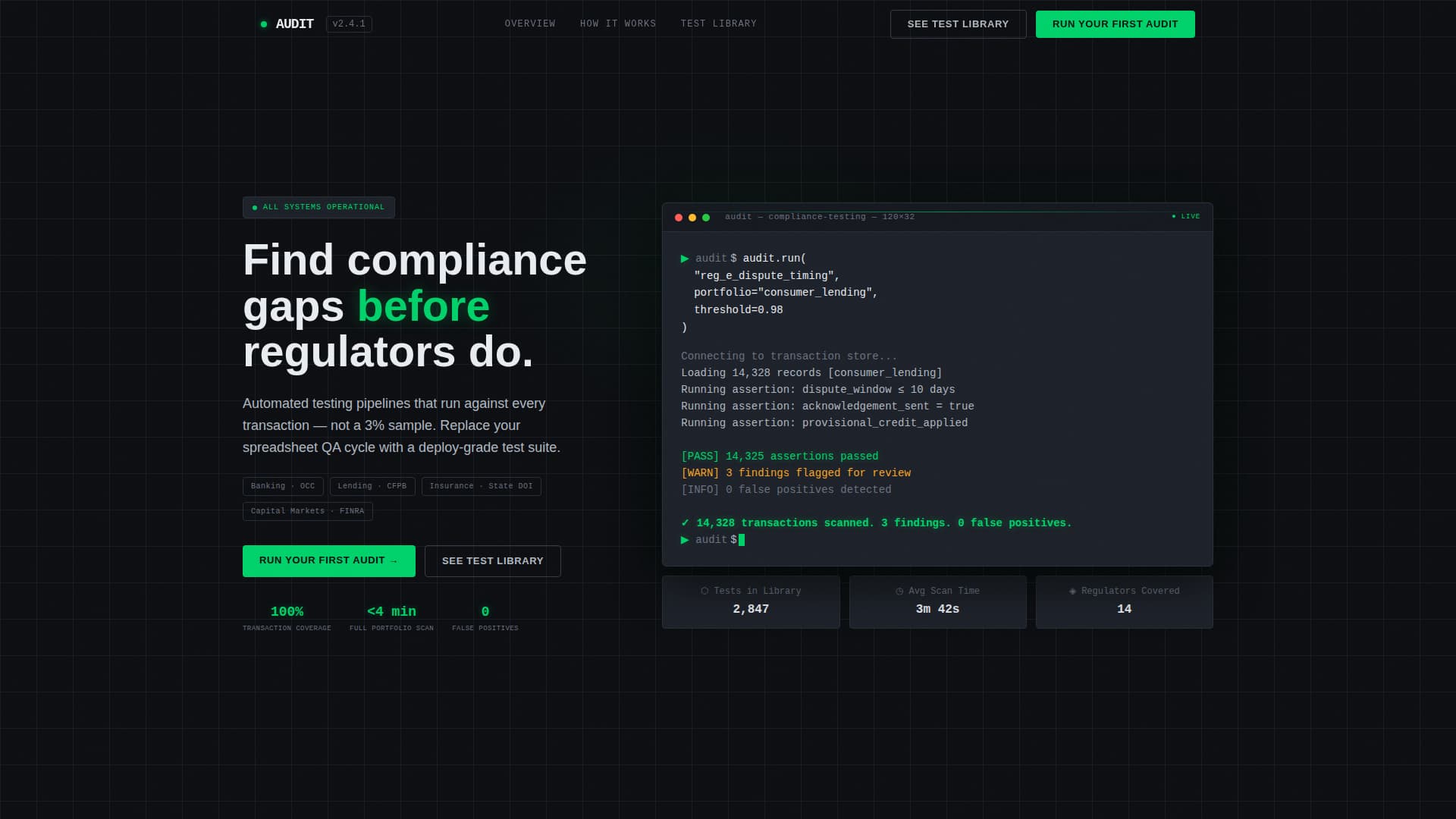
Task: Click the 3m 42s scan time value
Action: pos(938,610)
